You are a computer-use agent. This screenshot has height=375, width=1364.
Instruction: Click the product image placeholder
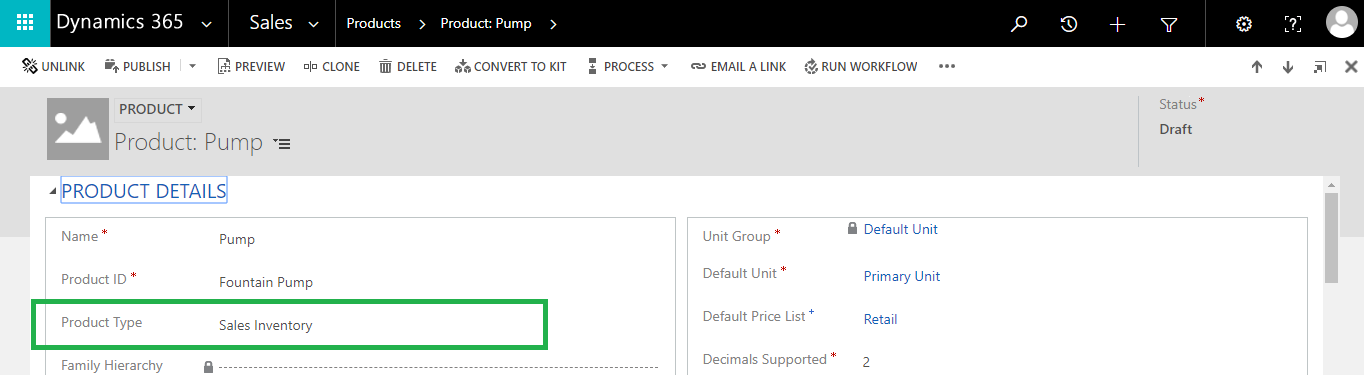[78, 129]
